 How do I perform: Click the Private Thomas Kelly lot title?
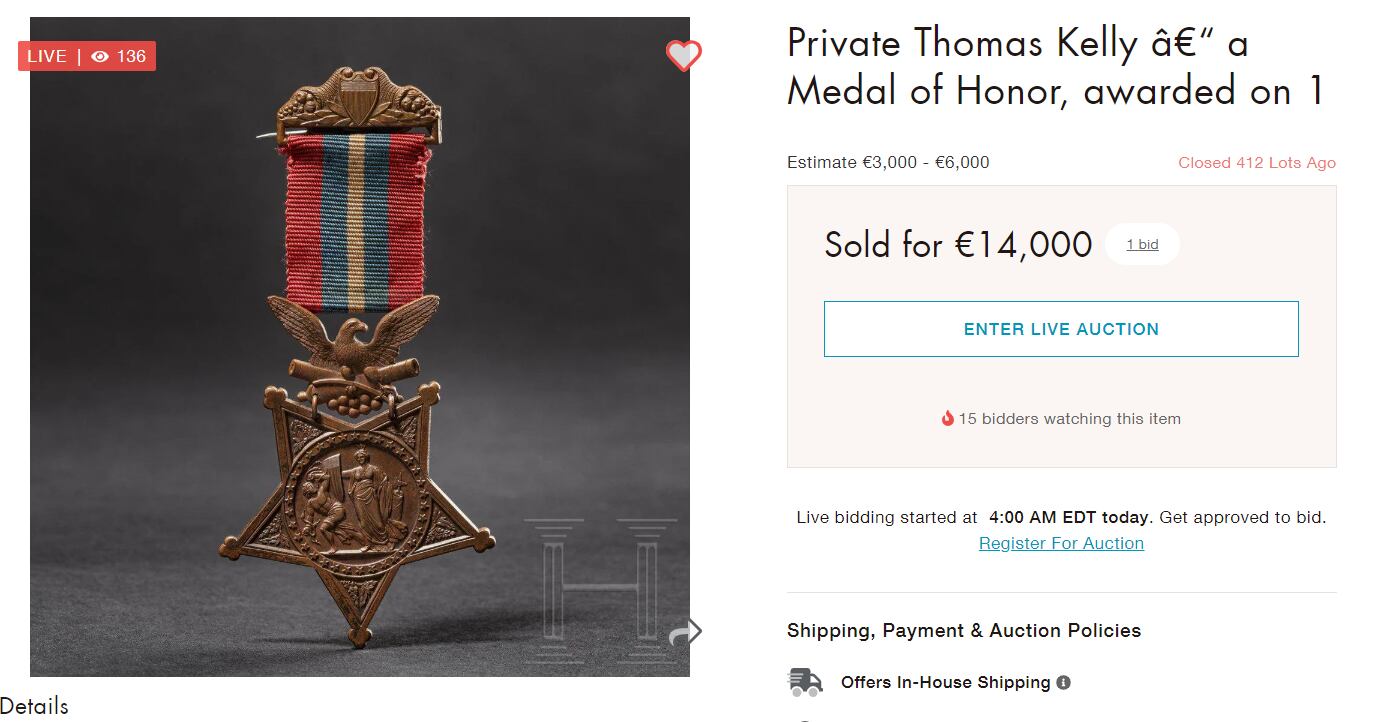tap(1055, 68)
